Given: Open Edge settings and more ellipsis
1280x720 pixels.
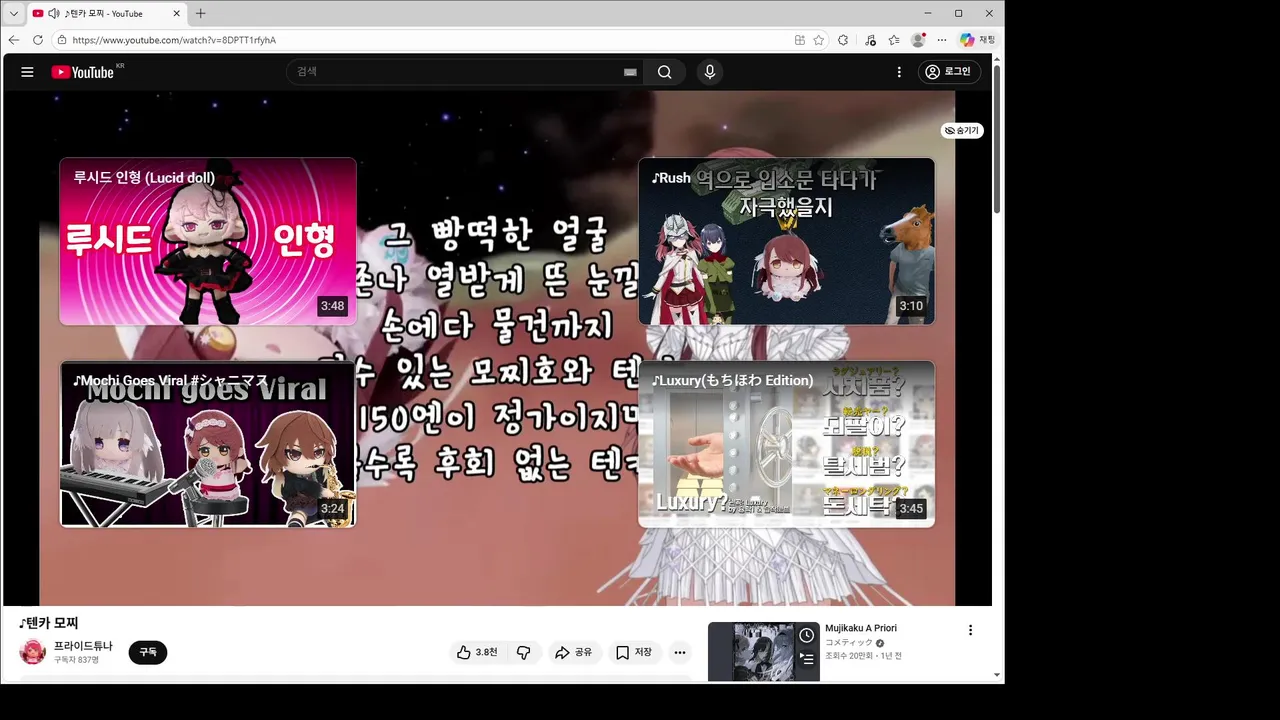Looking at the screenshot, I should coord(942,40).
